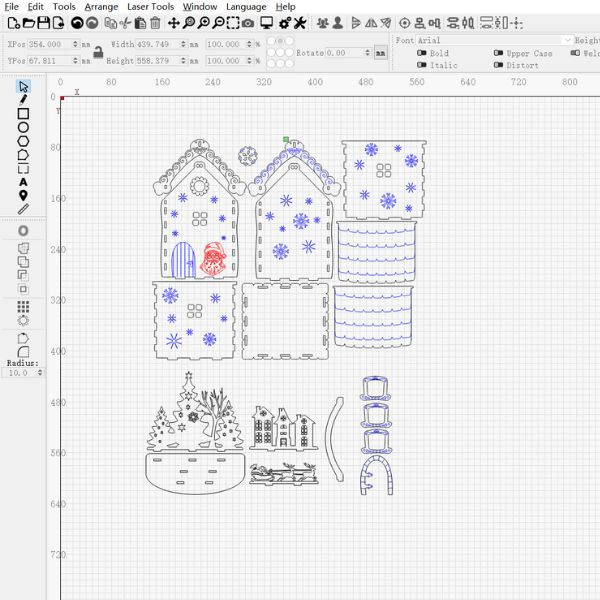Screen dimensions: 600x600
Task: Toggle the Upper Case switch
Action: click(x=499, y=54)
